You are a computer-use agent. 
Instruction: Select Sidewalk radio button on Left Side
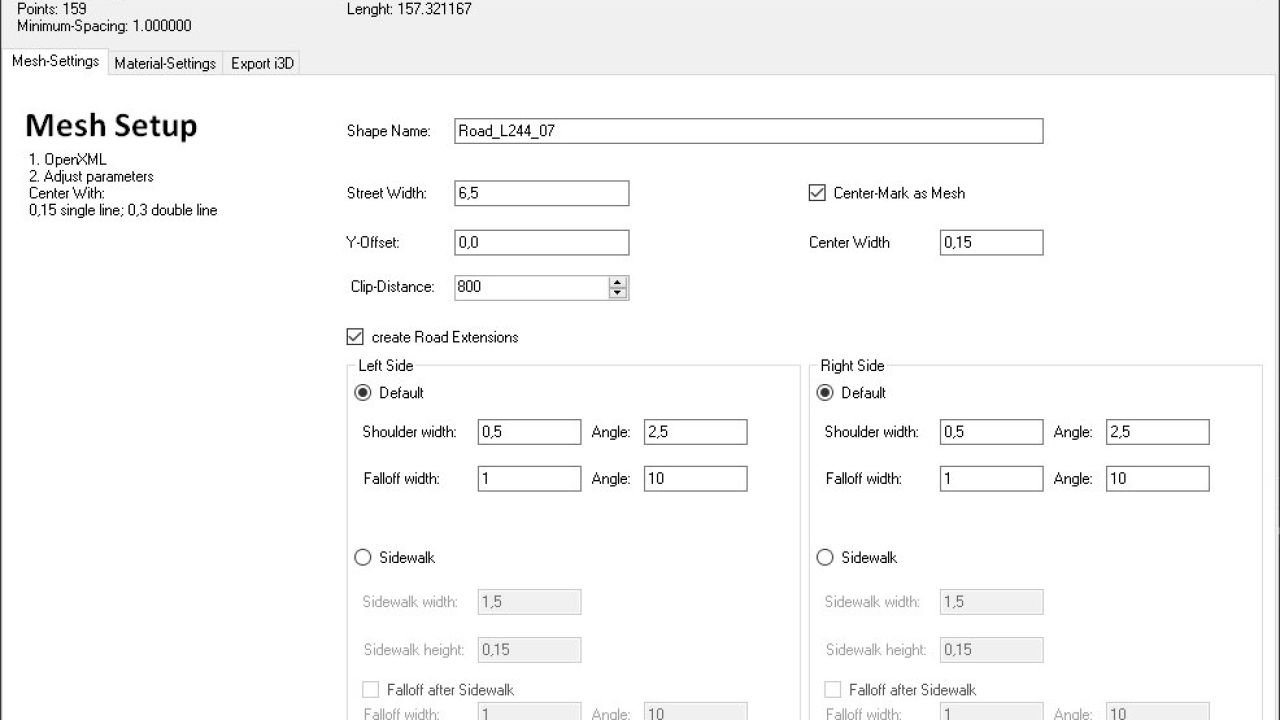(363, 557)
